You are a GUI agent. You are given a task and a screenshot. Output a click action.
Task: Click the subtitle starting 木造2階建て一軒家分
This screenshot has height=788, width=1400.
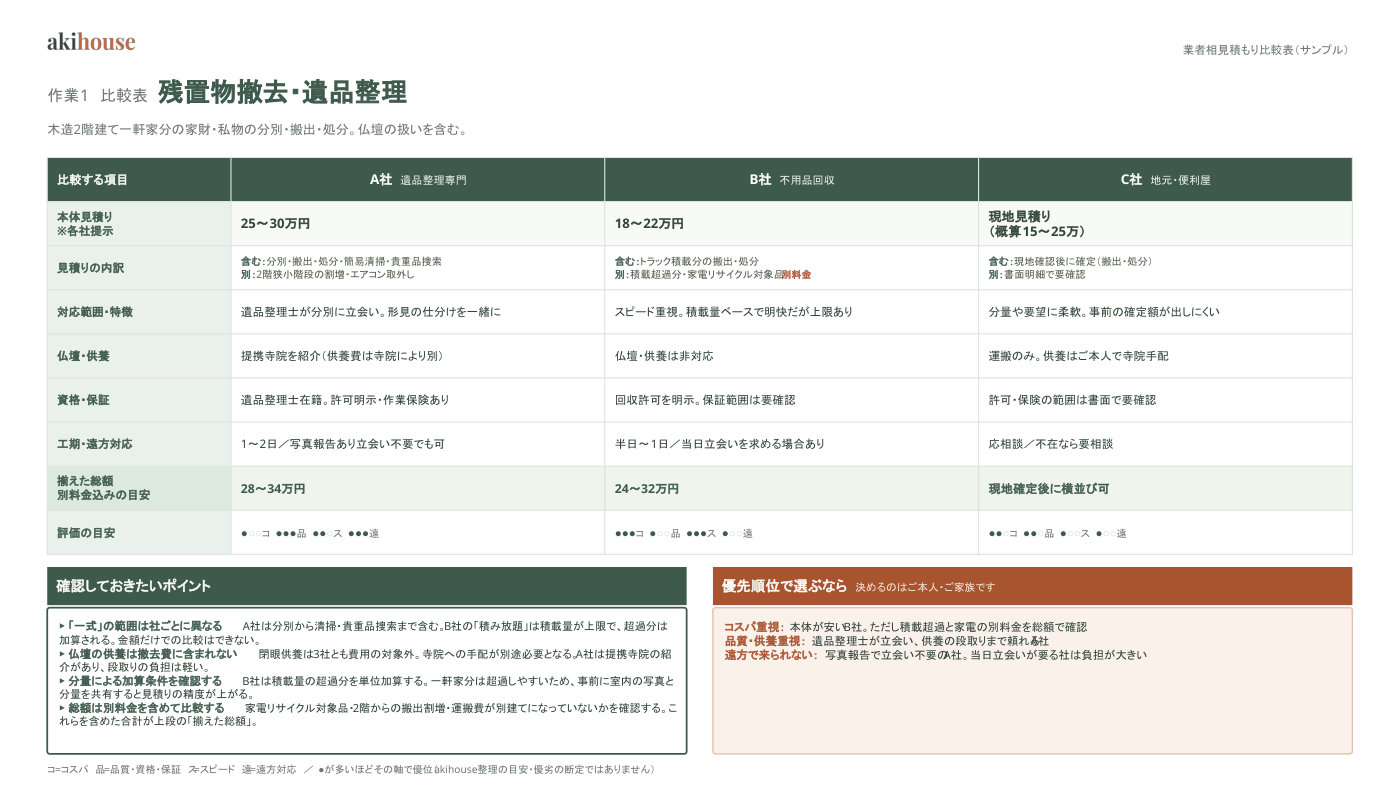257,130
